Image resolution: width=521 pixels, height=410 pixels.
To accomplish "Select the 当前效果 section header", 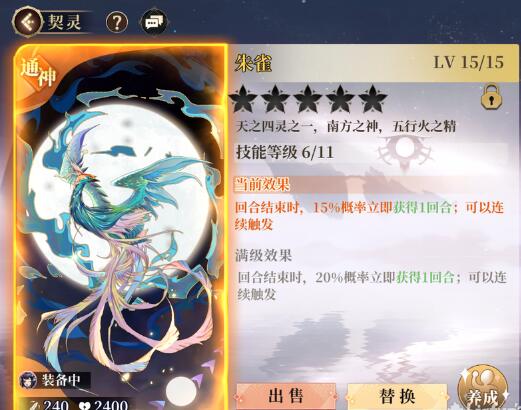I will (262, 184).
